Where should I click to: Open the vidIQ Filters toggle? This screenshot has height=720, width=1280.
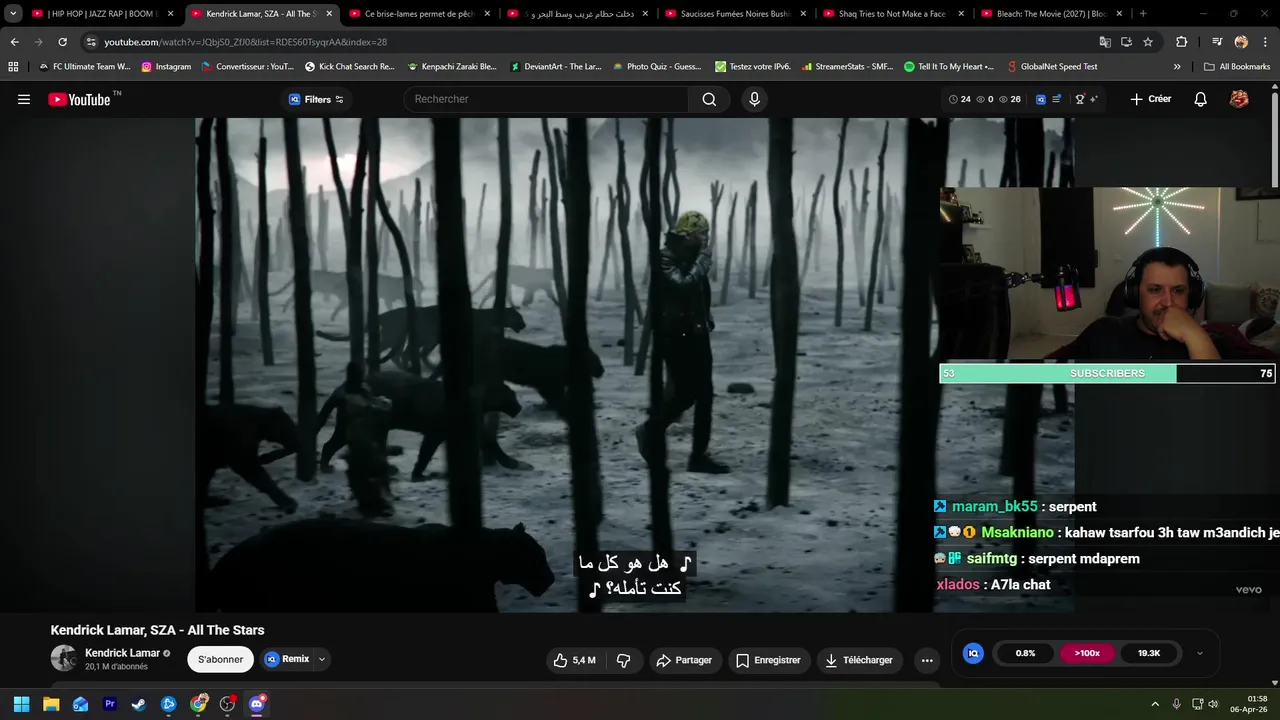point(316,99)
